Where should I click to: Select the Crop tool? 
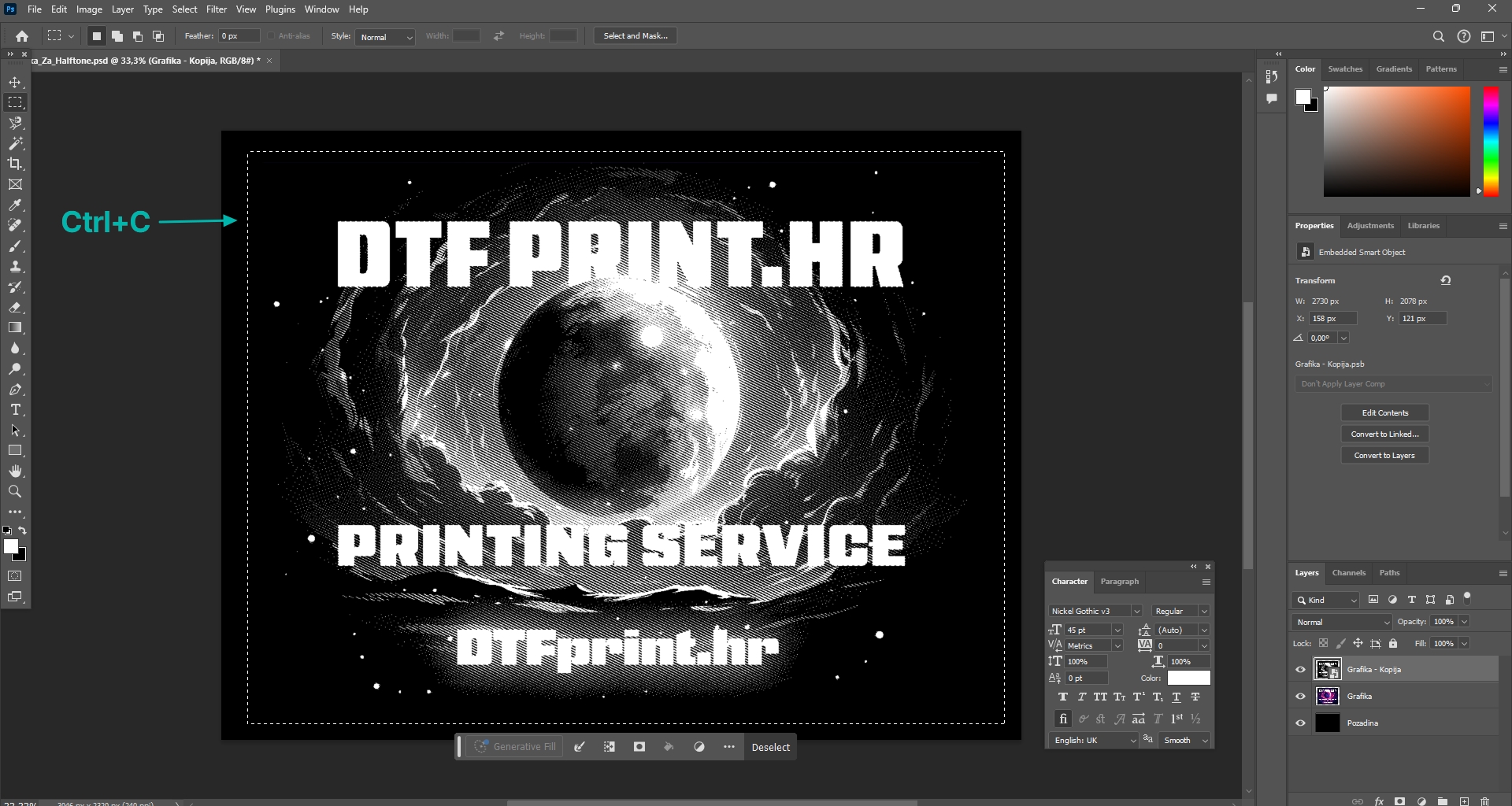(15, 164)
